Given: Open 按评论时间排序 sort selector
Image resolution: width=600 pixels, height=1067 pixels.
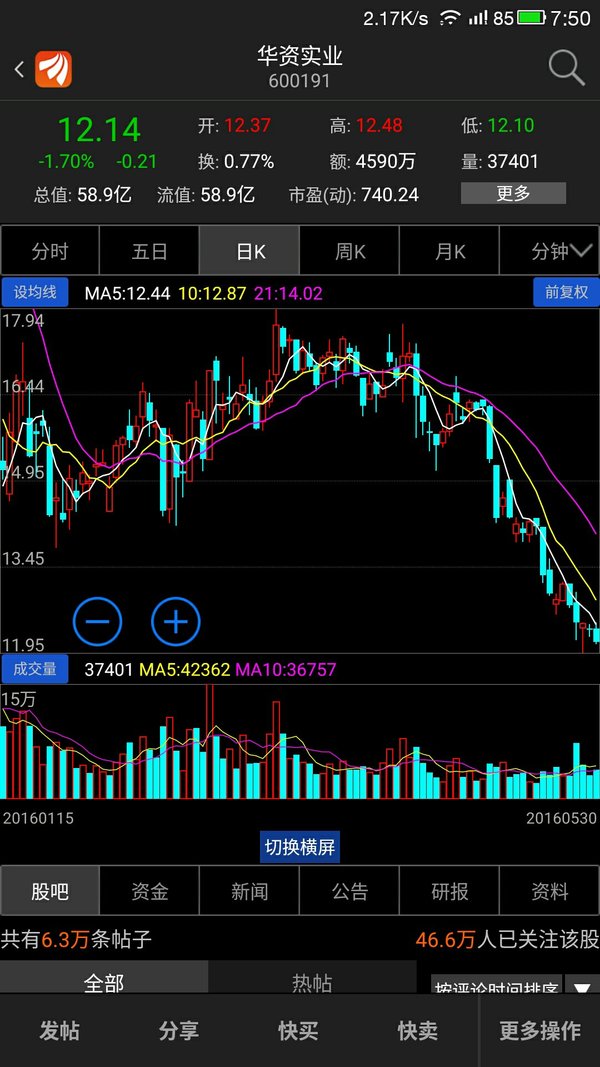Looking at the screenshot, I should (497, 988).
